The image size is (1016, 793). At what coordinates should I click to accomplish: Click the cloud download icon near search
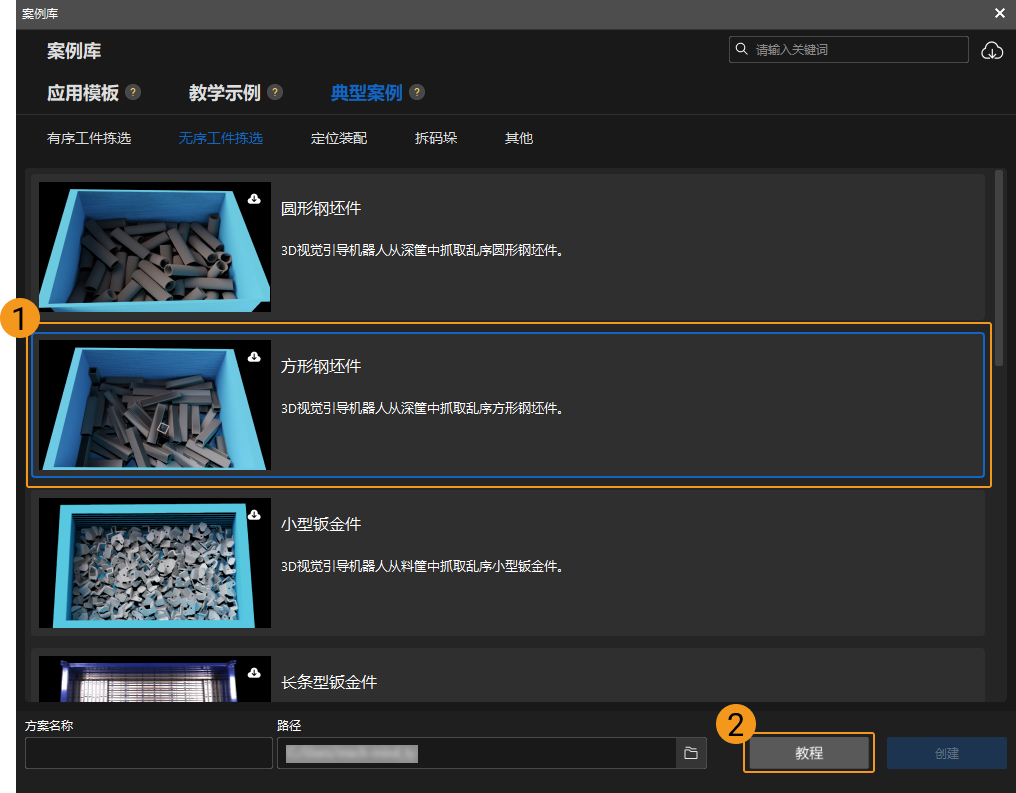tap(992, 50)
